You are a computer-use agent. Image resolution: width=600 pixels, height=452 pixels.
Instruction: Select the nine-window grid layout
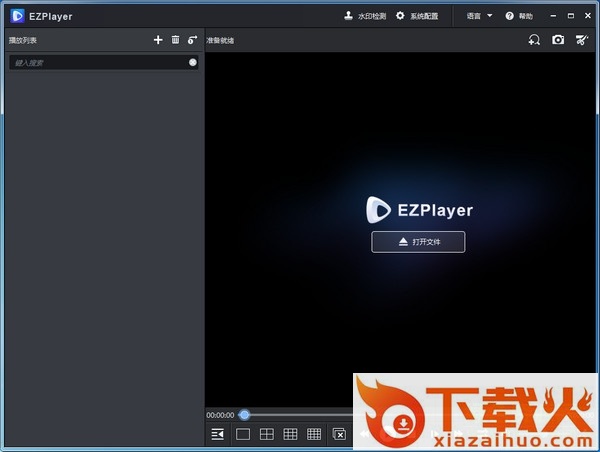coord(290,434)
